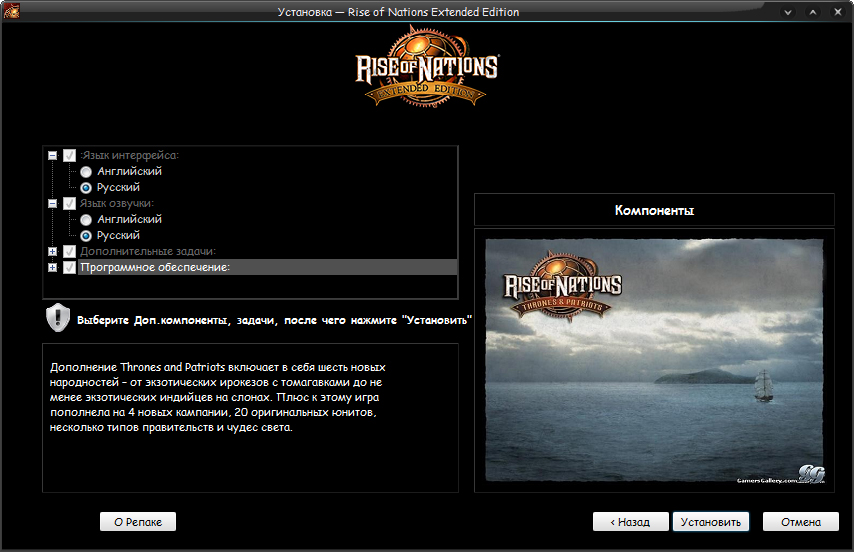Viewport: 854px width, 552px height.
Task: Click the Thrones & Patriots preview image
Action: click(654, 360)
